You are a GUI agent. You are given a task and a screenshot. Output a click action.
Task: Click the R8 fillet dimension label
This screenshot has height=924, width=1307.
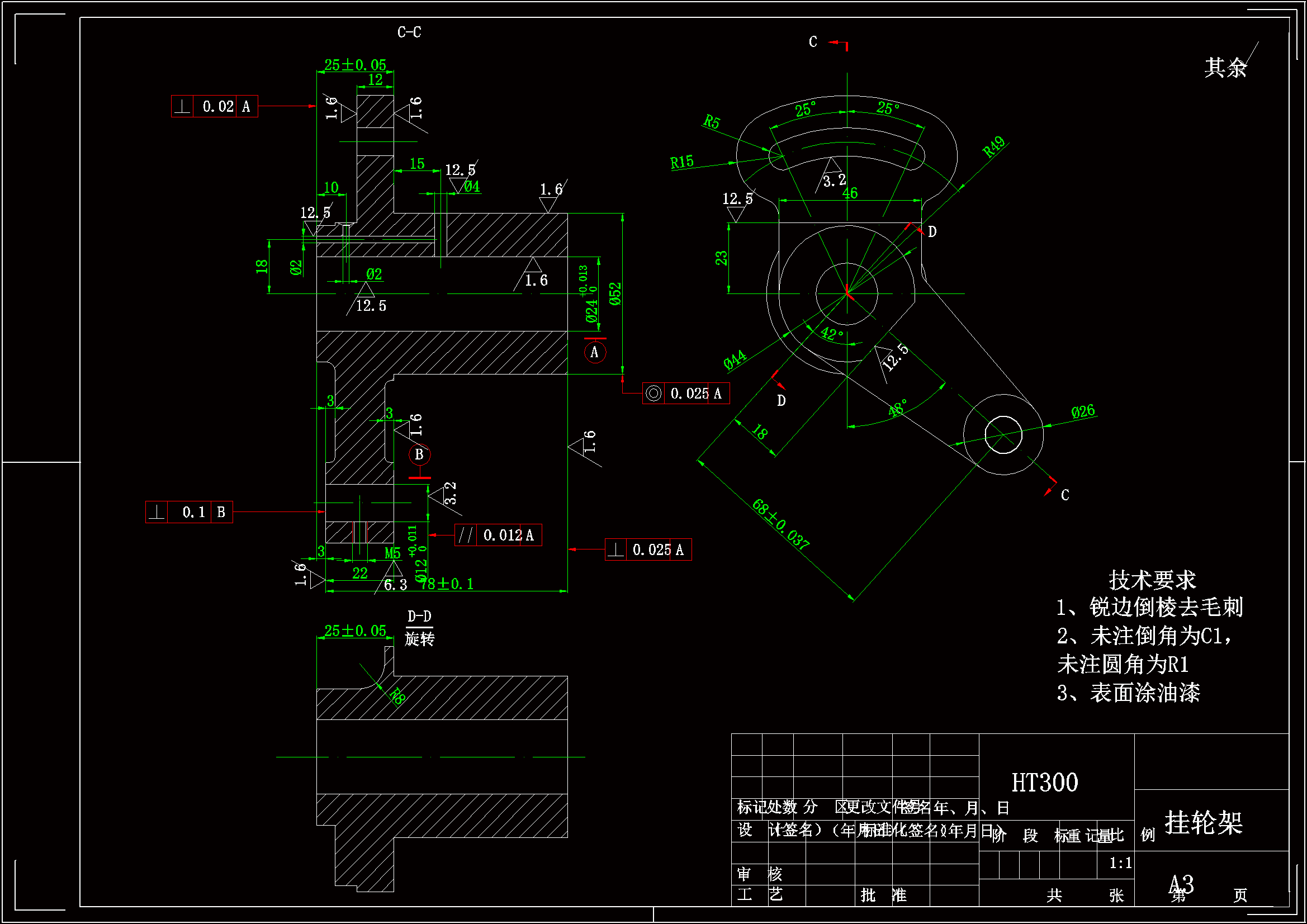click(x=397, y=696)
